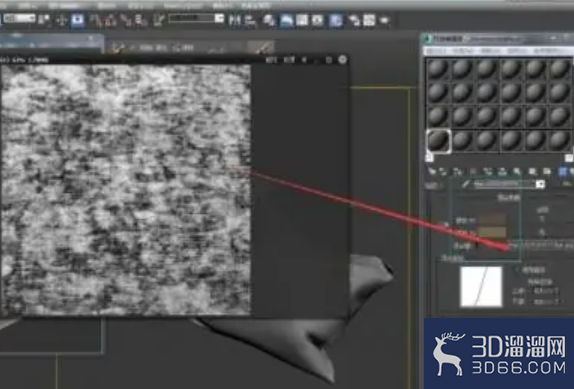
Task: Click the material name field
Action: coord(504,184)
